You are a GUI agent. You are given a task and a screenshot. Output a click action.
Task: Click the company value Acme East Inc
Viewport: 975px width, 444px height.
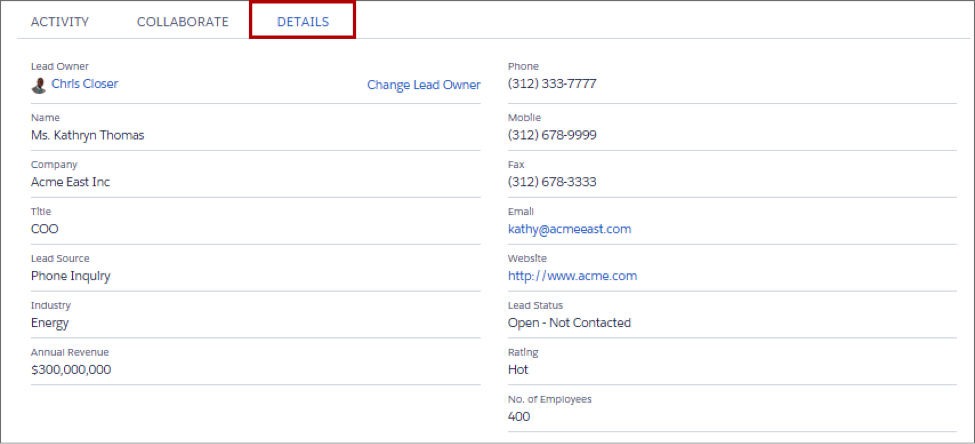pyautogui.click(x=70, y=182)
